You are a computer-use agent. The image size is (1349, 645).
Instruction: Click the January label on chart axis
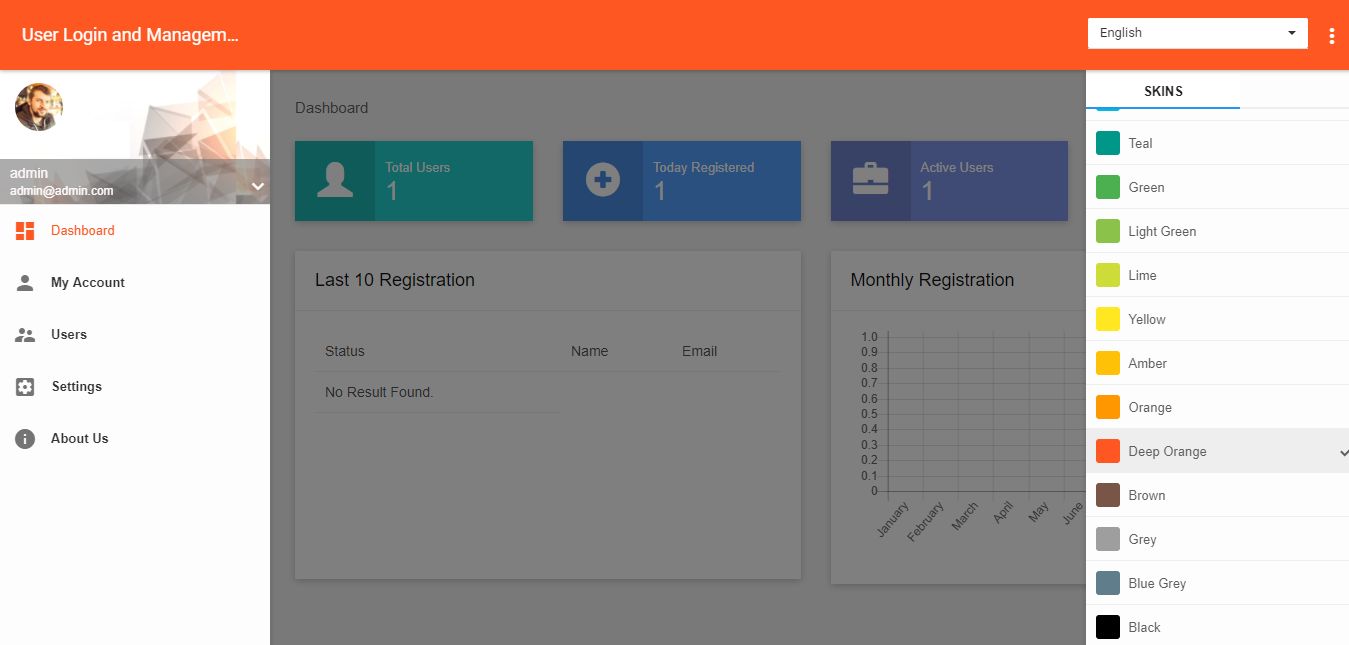(x=892, y=520)
